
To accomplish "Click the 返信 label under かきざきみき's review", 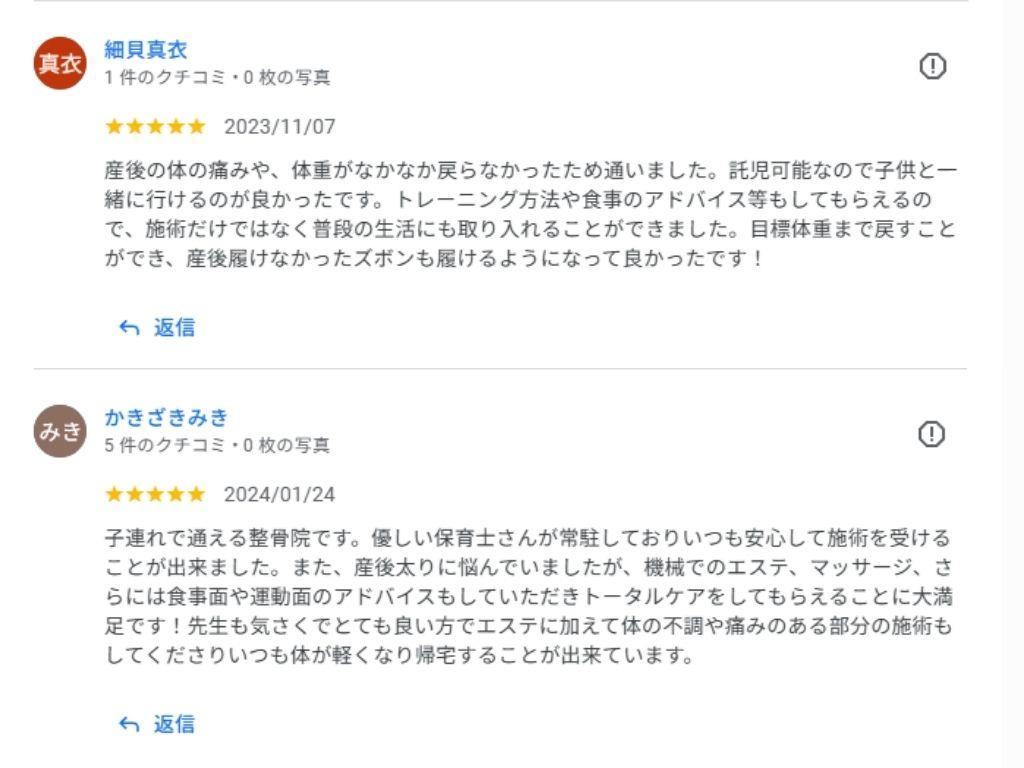I will click(x=174, y=724).
